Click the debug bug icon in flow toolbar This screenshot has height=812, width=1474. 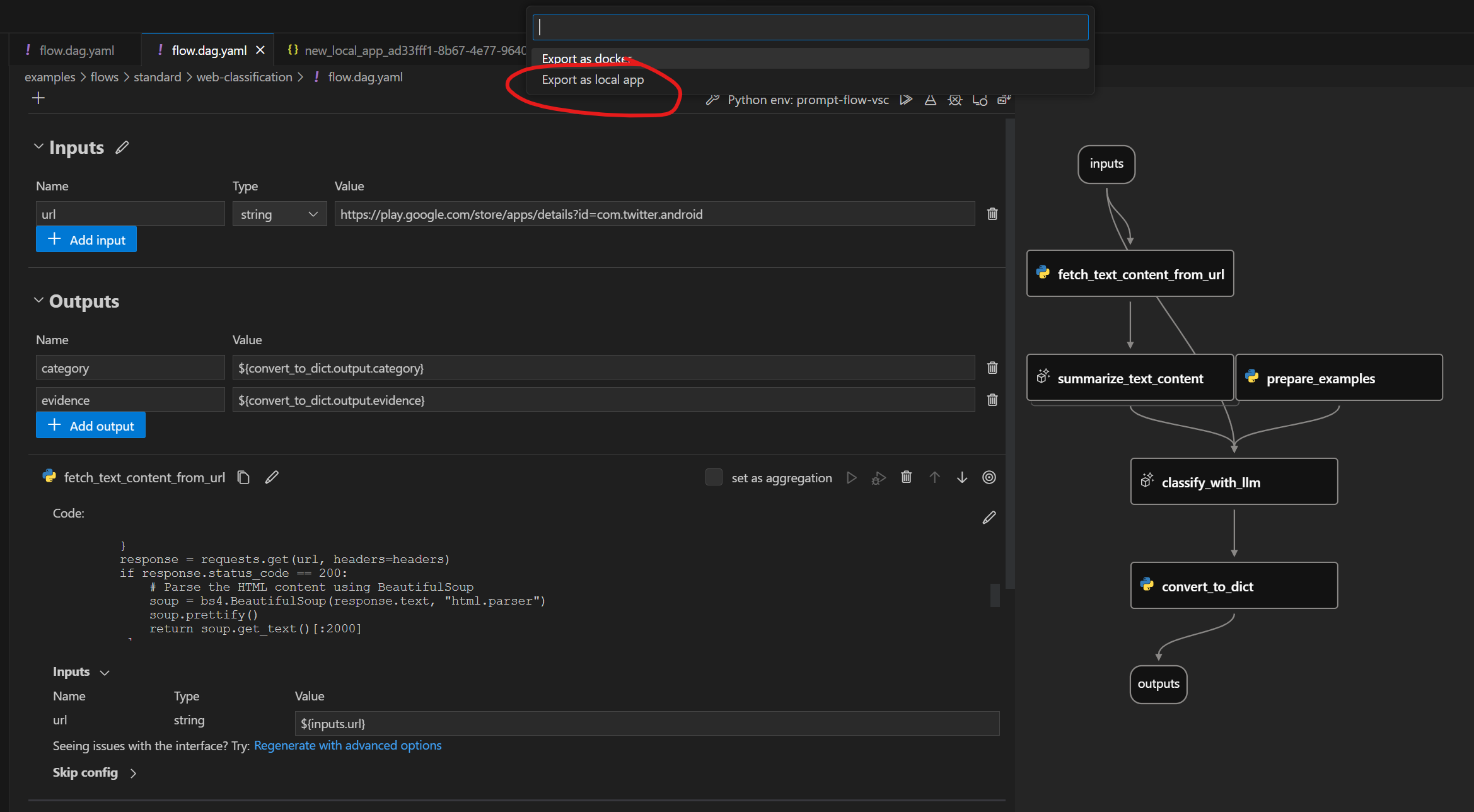pos(955,100)
